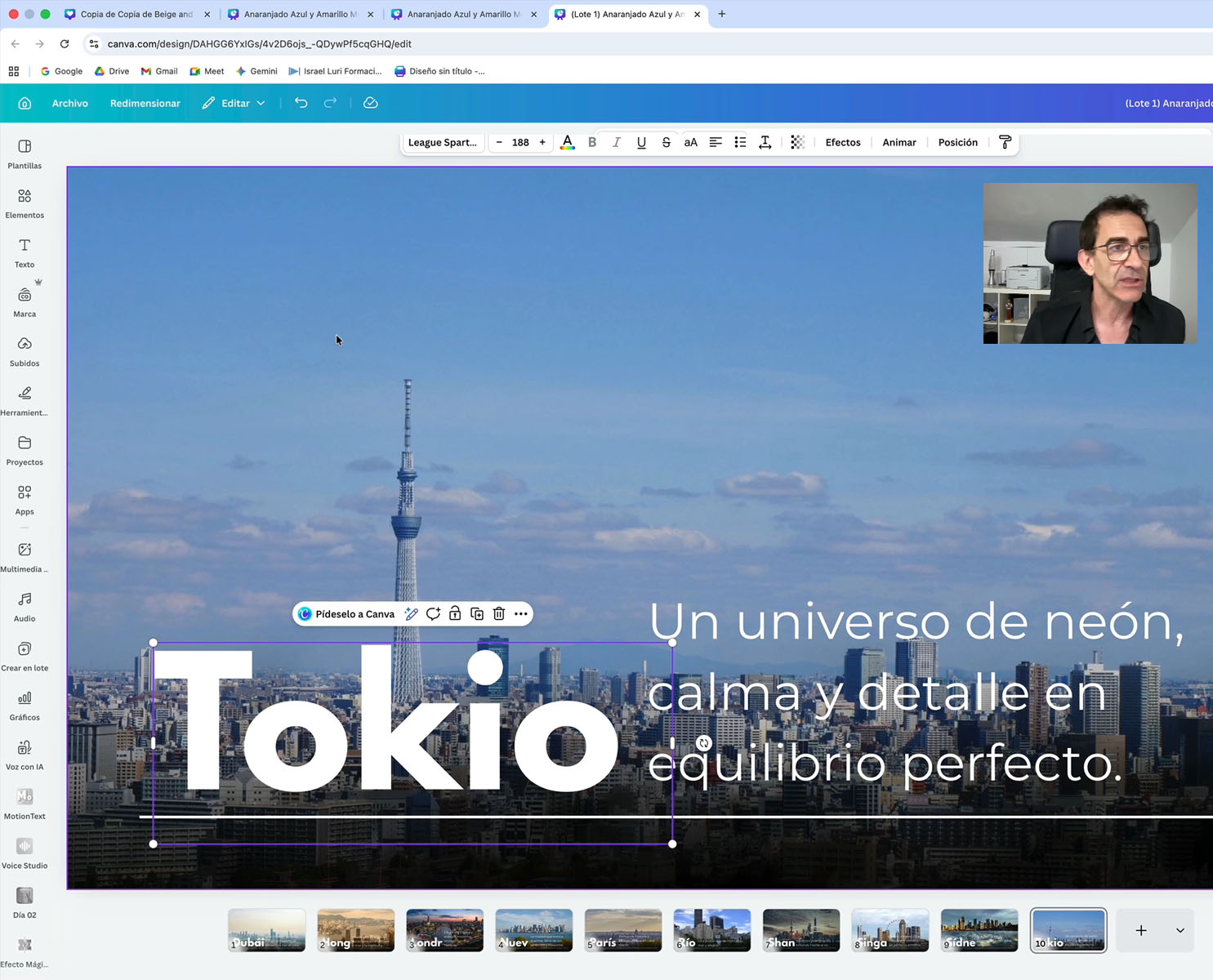This screenshot has width=1213, height=980.
Task: Duplicate the selected element
Action: (x=477, y=614)
